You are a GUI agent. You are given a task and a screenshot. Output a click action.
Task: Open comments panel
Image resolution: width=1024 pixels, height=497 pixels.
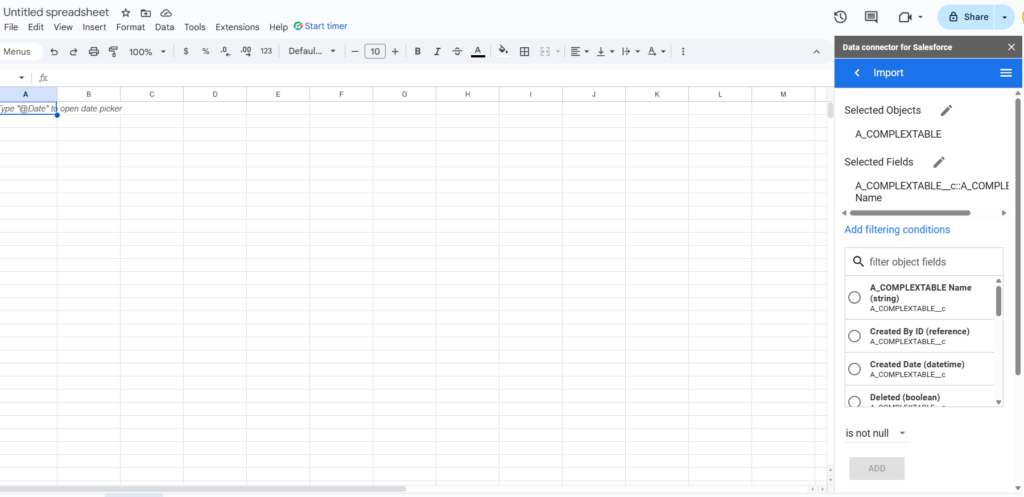pyautogui.click(x=871, y=17)
